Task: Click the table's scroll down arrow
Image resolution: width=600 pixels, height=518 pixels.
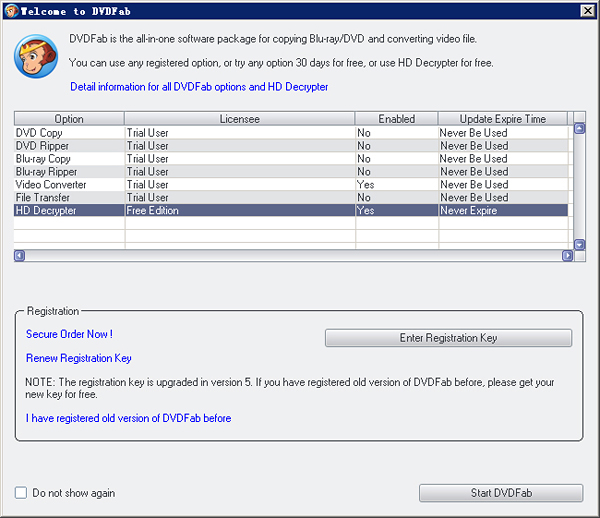Action: (580, 244)
